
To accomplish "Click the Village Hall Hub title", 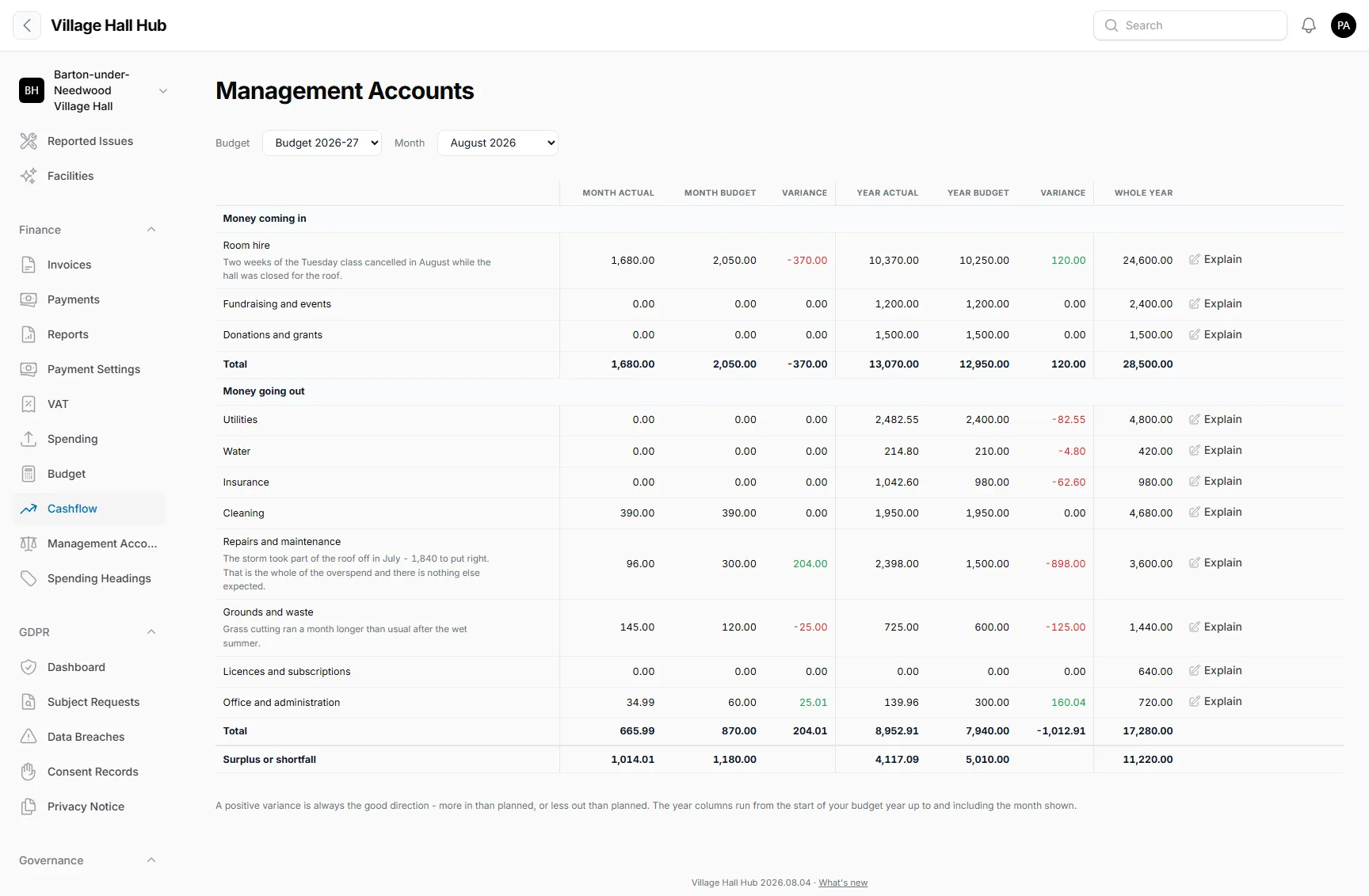I will pos(109,25).
